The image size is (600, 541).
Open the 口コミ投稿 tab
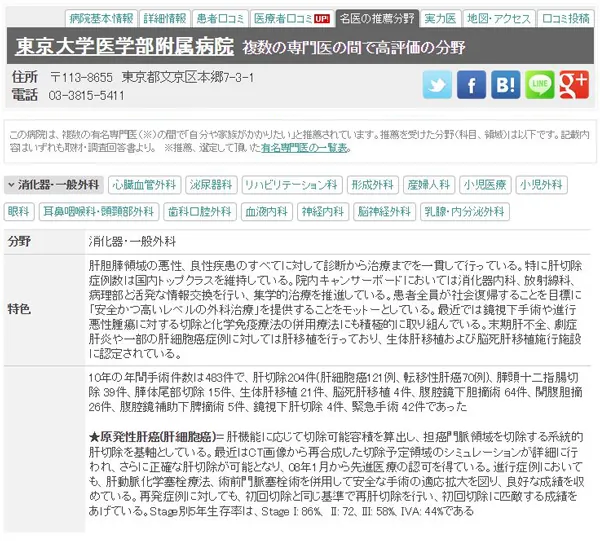[x=566, y=18]
